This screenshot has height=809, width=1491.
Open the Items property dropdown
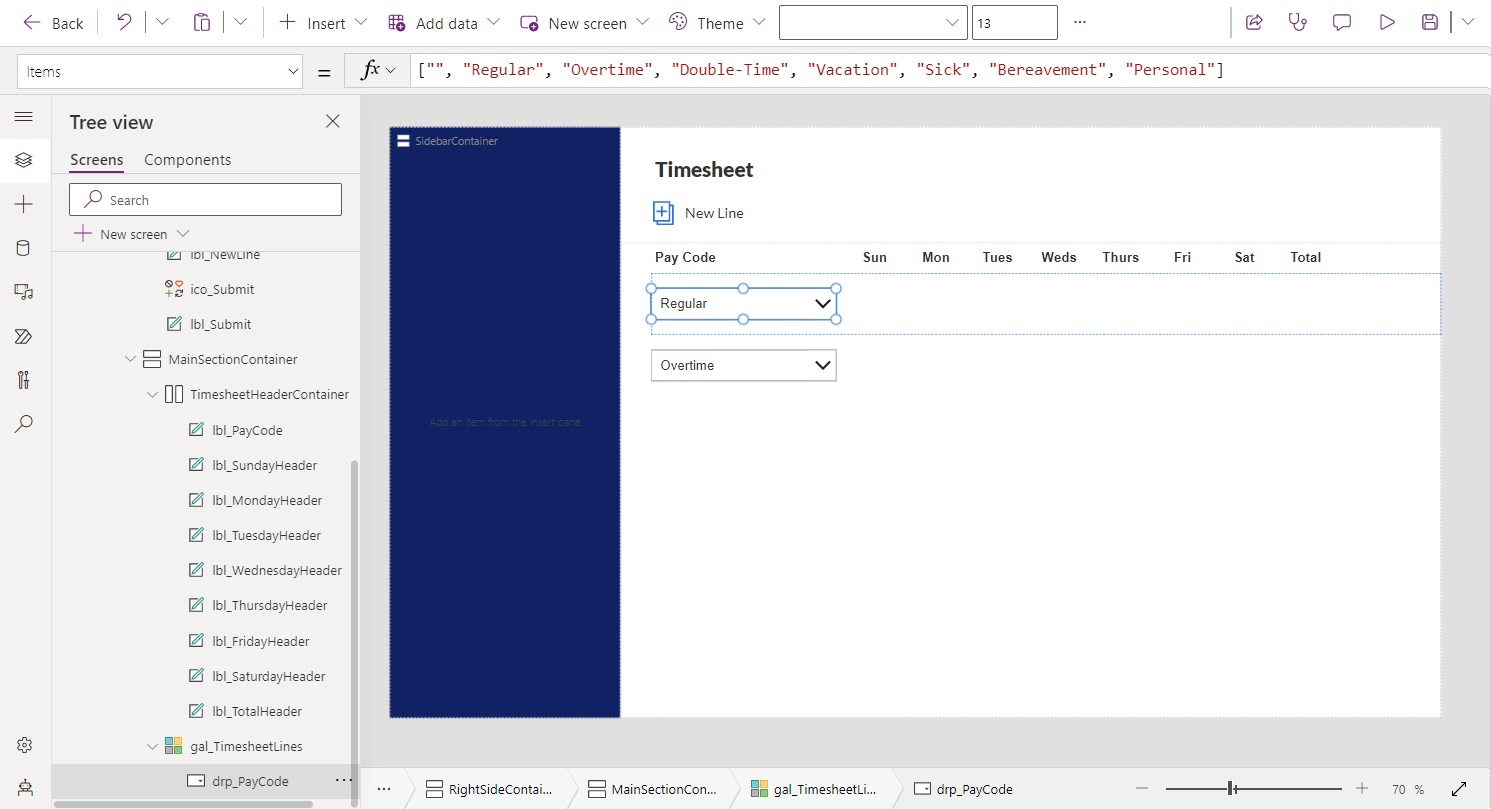pyautogui.click(x=293, y=71)
